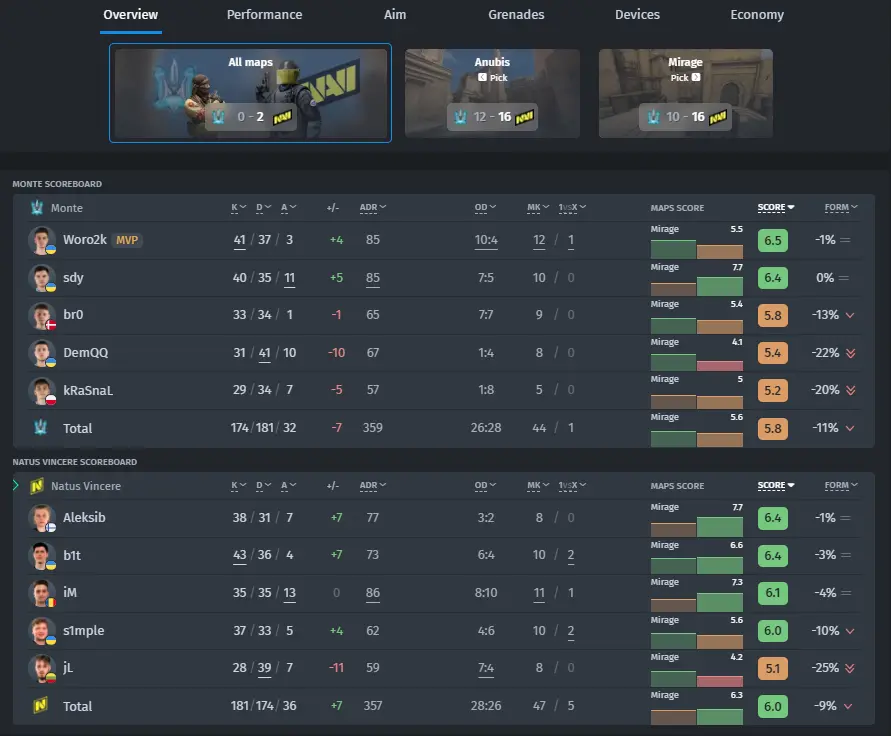Open the Performance tab
The image size is (891, 736).
264,15
